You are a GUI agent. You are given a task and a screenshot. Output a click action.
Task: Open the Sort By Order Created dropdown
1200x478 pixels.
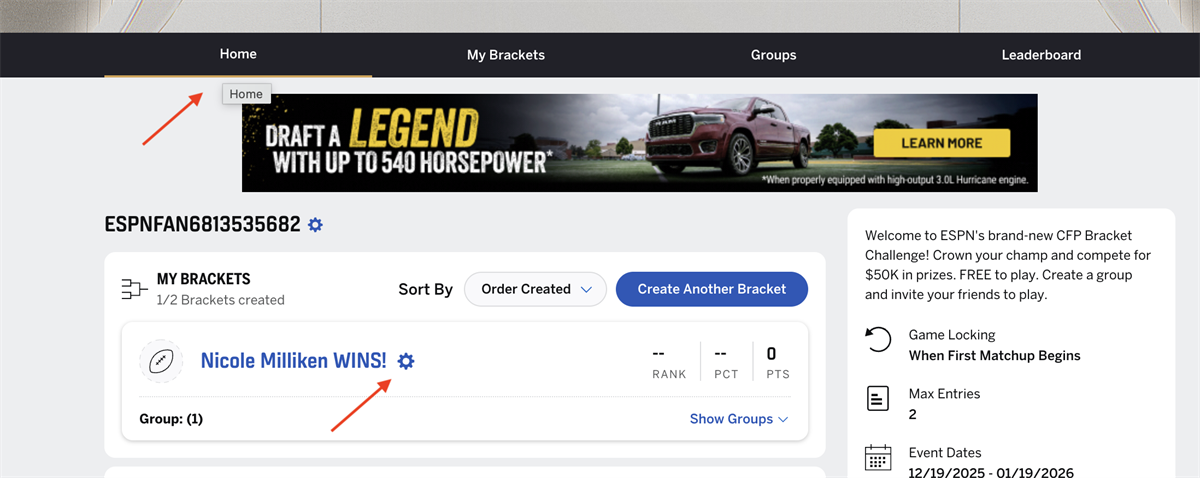click(x=535, y=289)
